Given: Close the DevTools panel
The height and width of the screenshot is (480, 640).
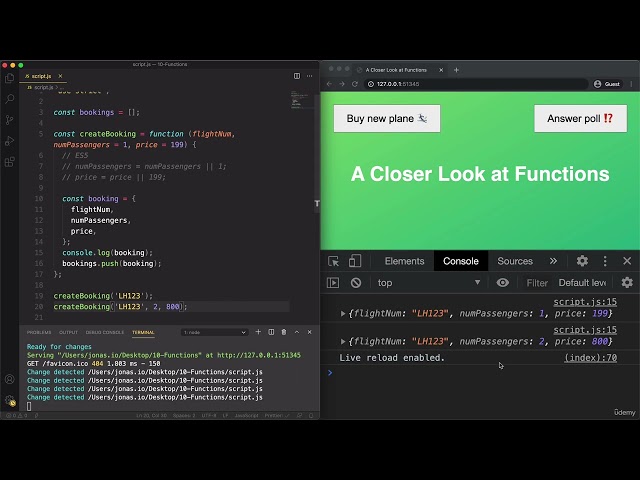Looking at the screenshot, I should (627, 261).
